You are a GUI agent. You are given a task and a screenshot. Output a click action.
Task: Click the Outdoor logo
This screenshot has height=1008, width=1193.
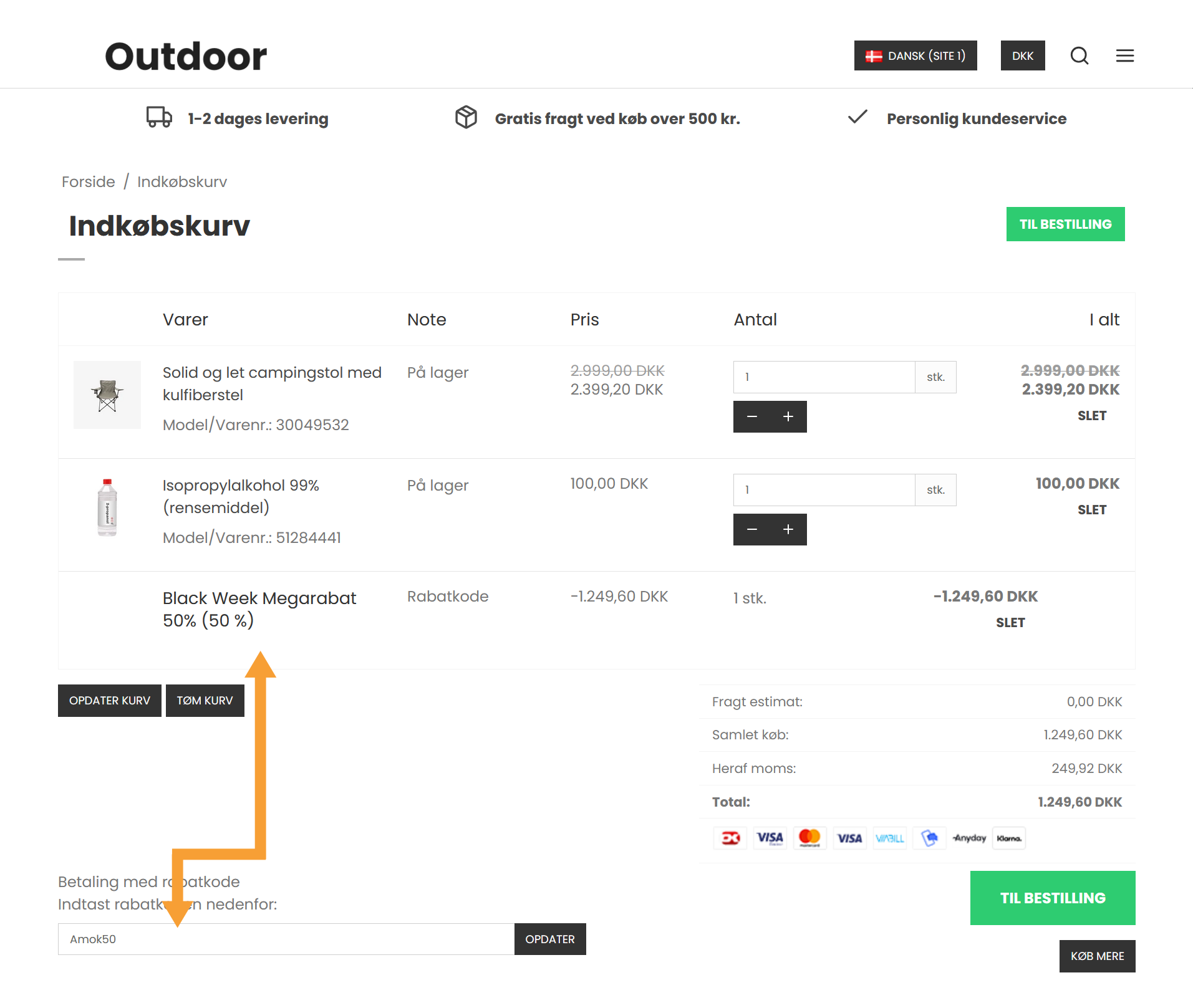click(186, 56)
